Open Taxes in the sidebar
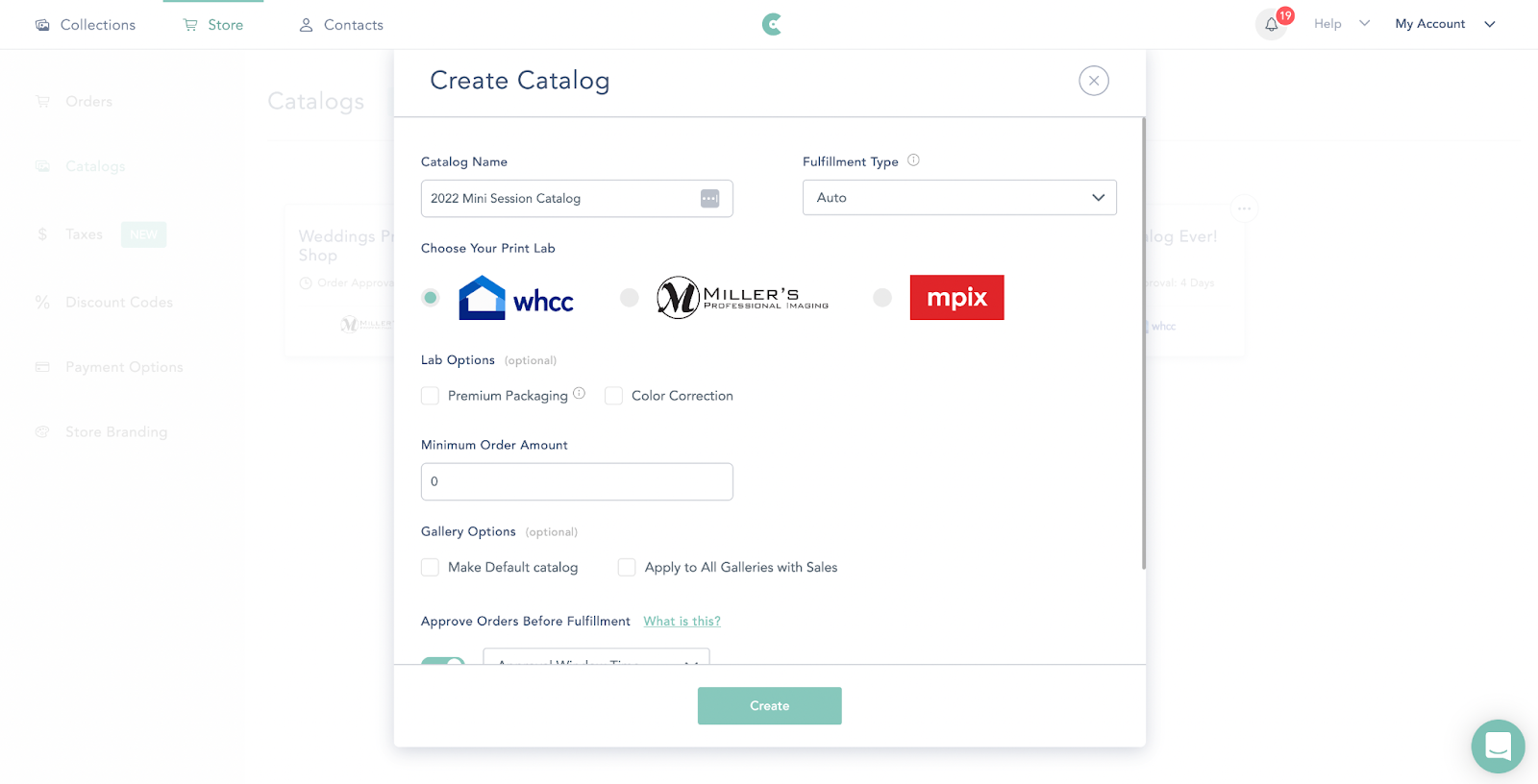 click(x=84, y=234)
